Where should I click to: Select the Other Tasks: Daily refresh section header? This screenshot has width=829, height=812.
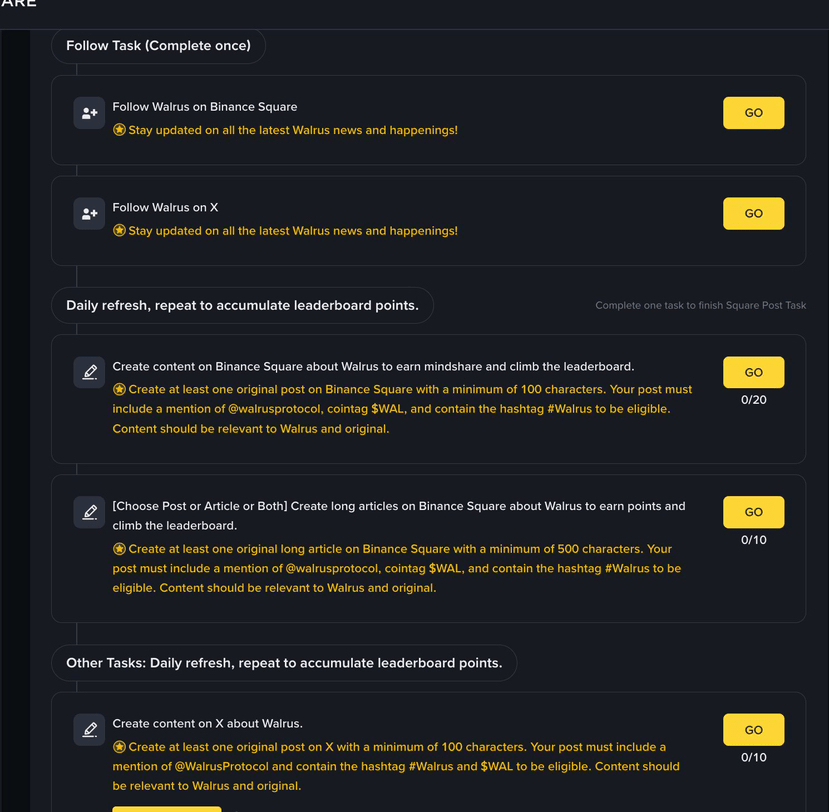[x=284, y=663]
